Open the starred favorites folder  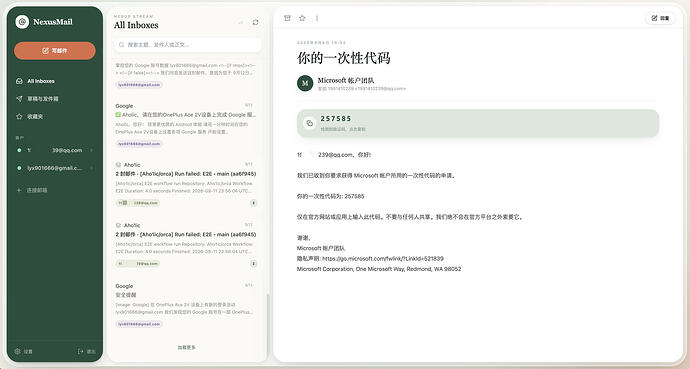click(x=55, y=117)
